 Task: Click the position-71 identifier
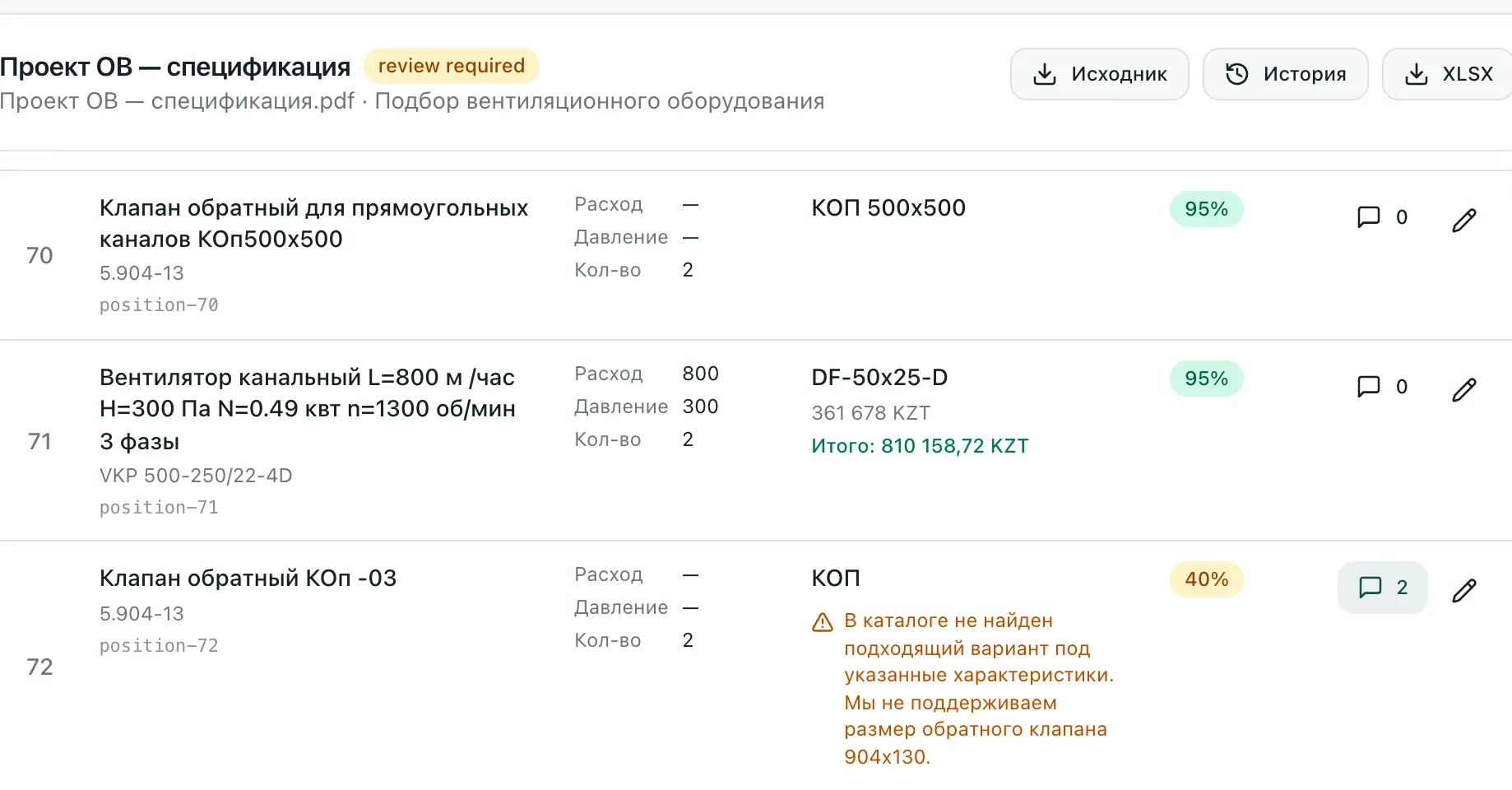159,508
